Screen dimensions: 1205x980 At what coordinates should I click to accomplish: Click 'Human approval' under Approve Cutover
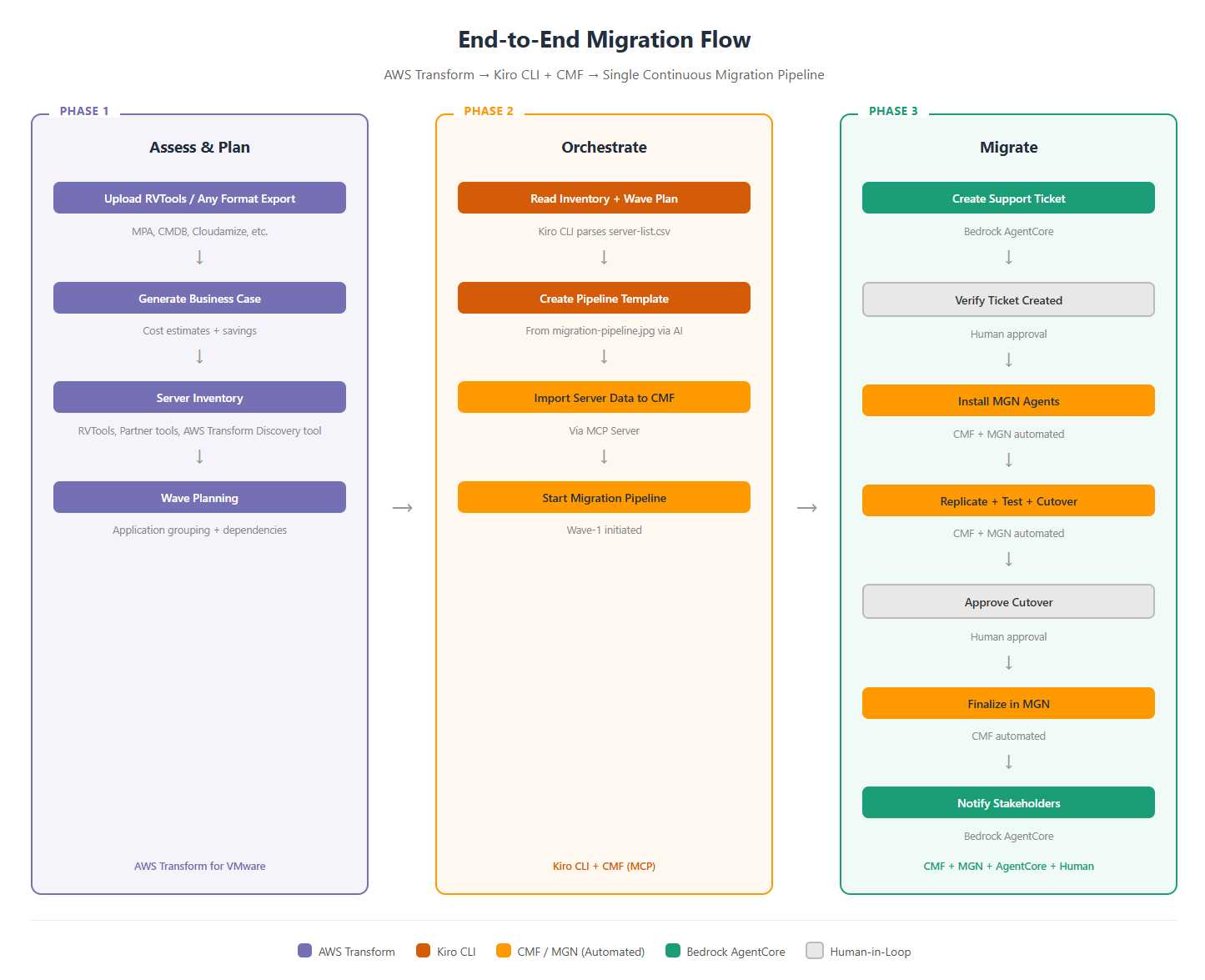(1008, 637)
